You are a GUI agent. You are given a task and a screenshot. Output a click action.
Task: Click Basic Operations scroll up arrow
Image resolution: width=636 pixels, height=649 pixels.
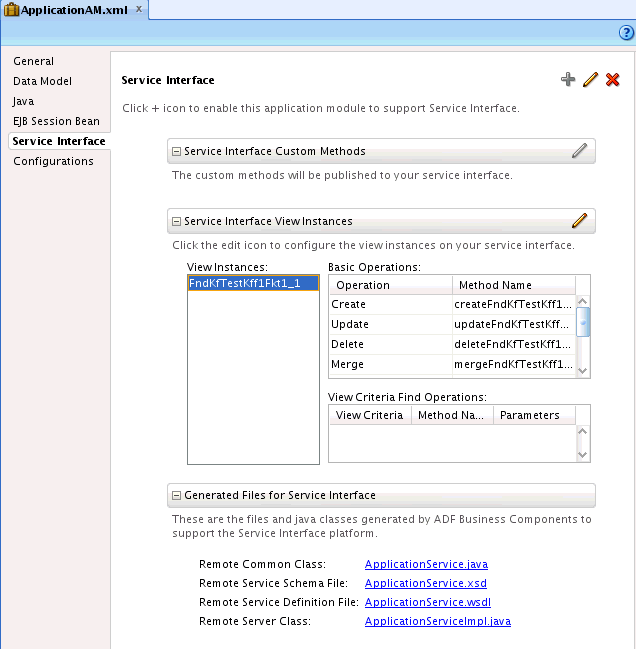click(583, 301)
